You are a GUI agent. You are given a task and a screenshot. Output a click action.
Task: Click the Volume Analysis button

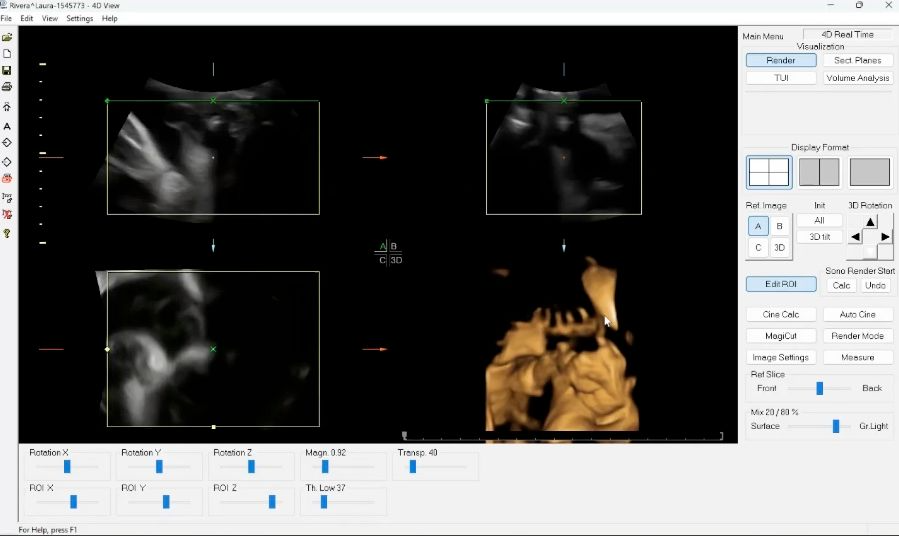point(857,78)
